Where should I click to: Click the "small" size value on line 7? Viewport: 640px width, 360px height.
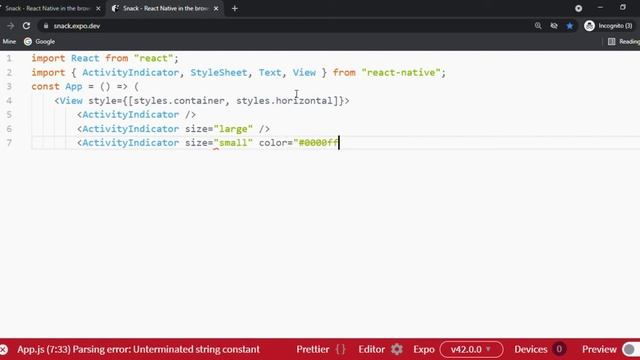point(233,143)
